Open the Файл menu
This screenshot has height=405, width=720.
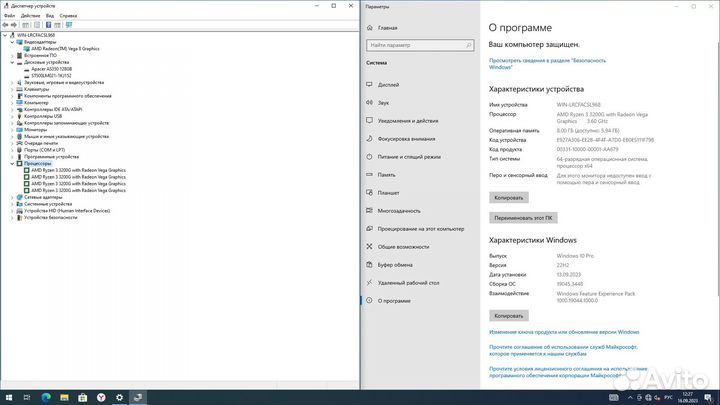click(x=10, y=17)
